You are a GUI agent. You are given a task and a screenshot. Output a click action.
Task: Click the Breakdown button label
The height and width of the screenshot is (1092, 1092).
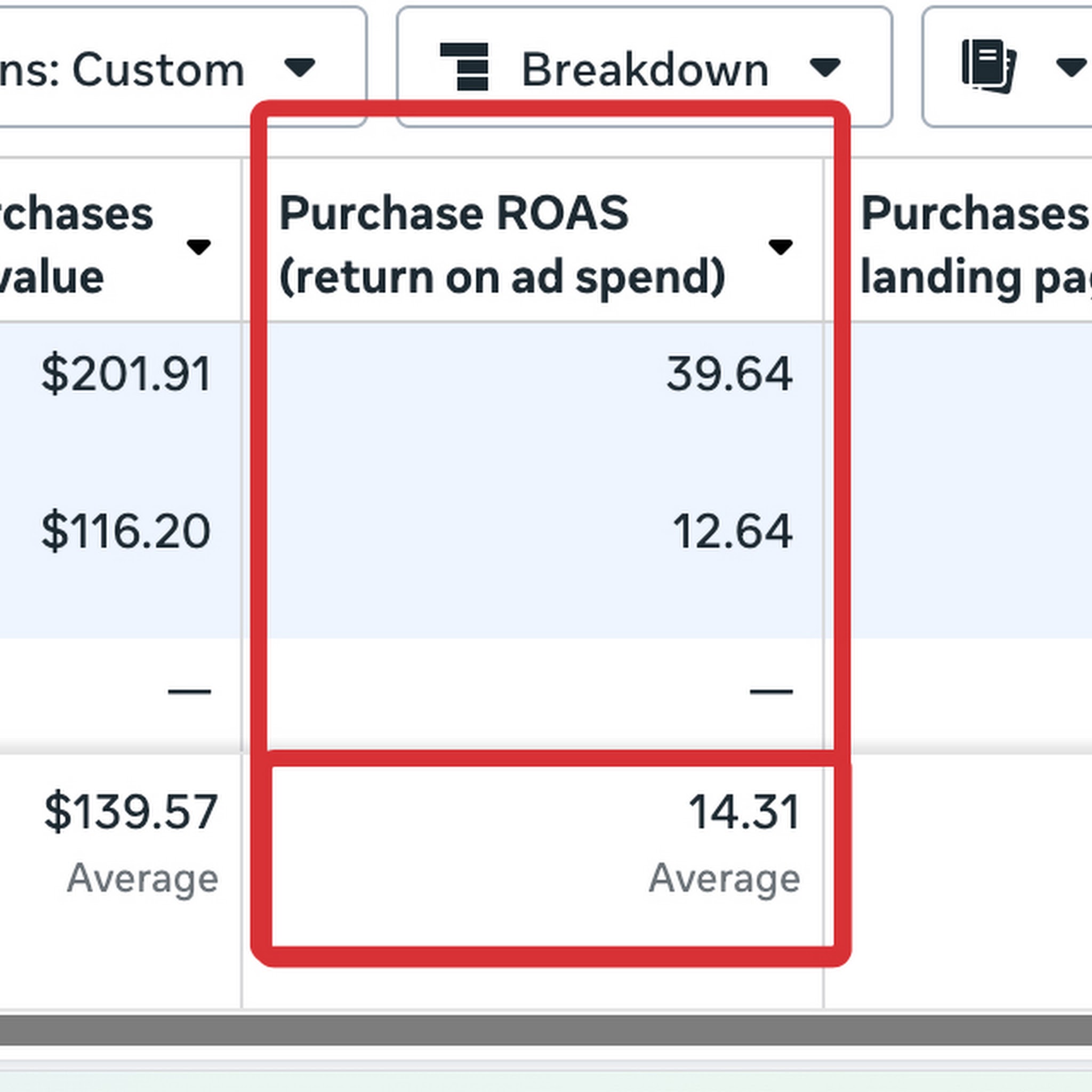(644, 70)
